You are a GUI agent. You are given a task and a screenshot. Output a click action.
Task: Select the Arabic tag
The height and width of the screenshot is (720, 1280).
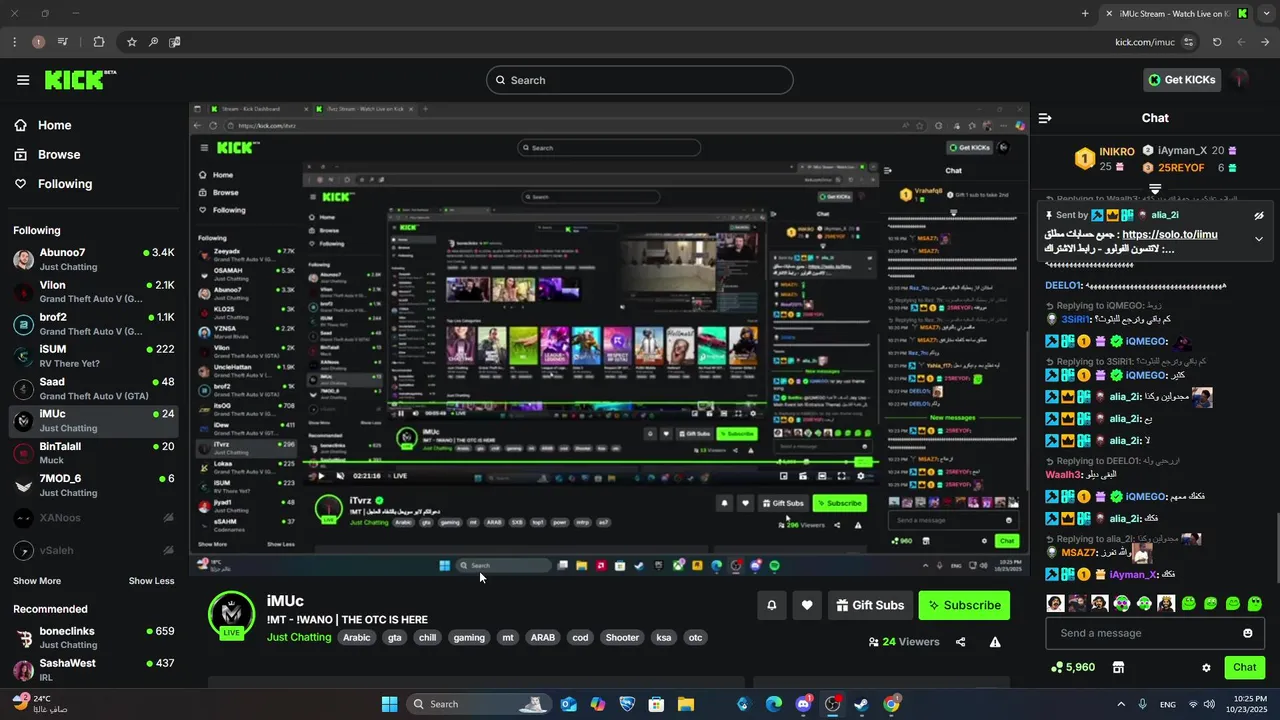[356, 637]
